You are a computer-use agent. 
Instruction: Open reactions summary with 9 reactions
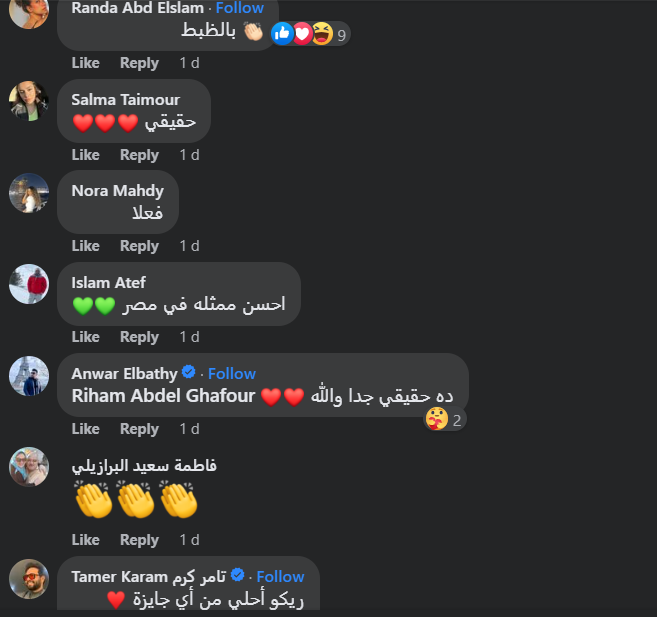pos(310,34)
